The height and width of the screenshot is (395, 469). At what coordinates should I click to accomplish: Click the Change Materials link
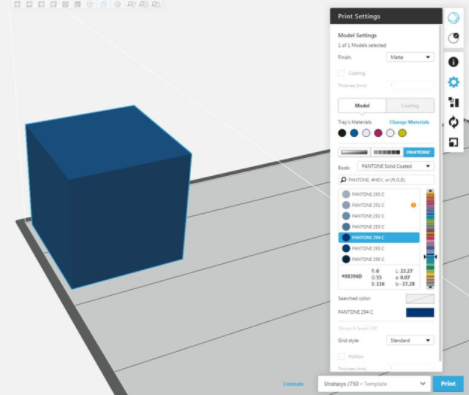pos(409,122)
